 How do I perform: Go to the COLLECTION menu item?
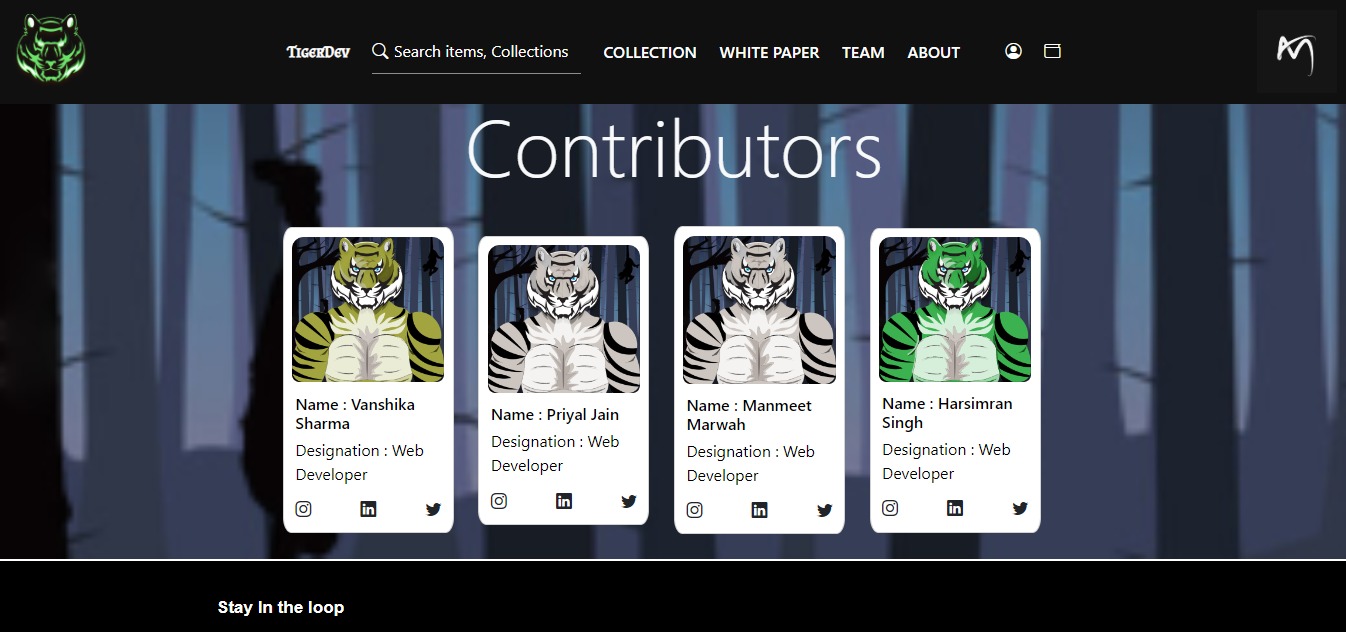(x=650, y=52)
